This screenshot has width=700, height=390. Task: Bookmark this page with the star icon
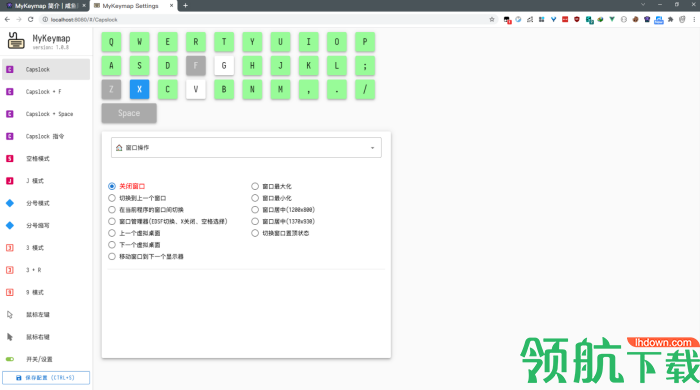click(x=492, y=19)
